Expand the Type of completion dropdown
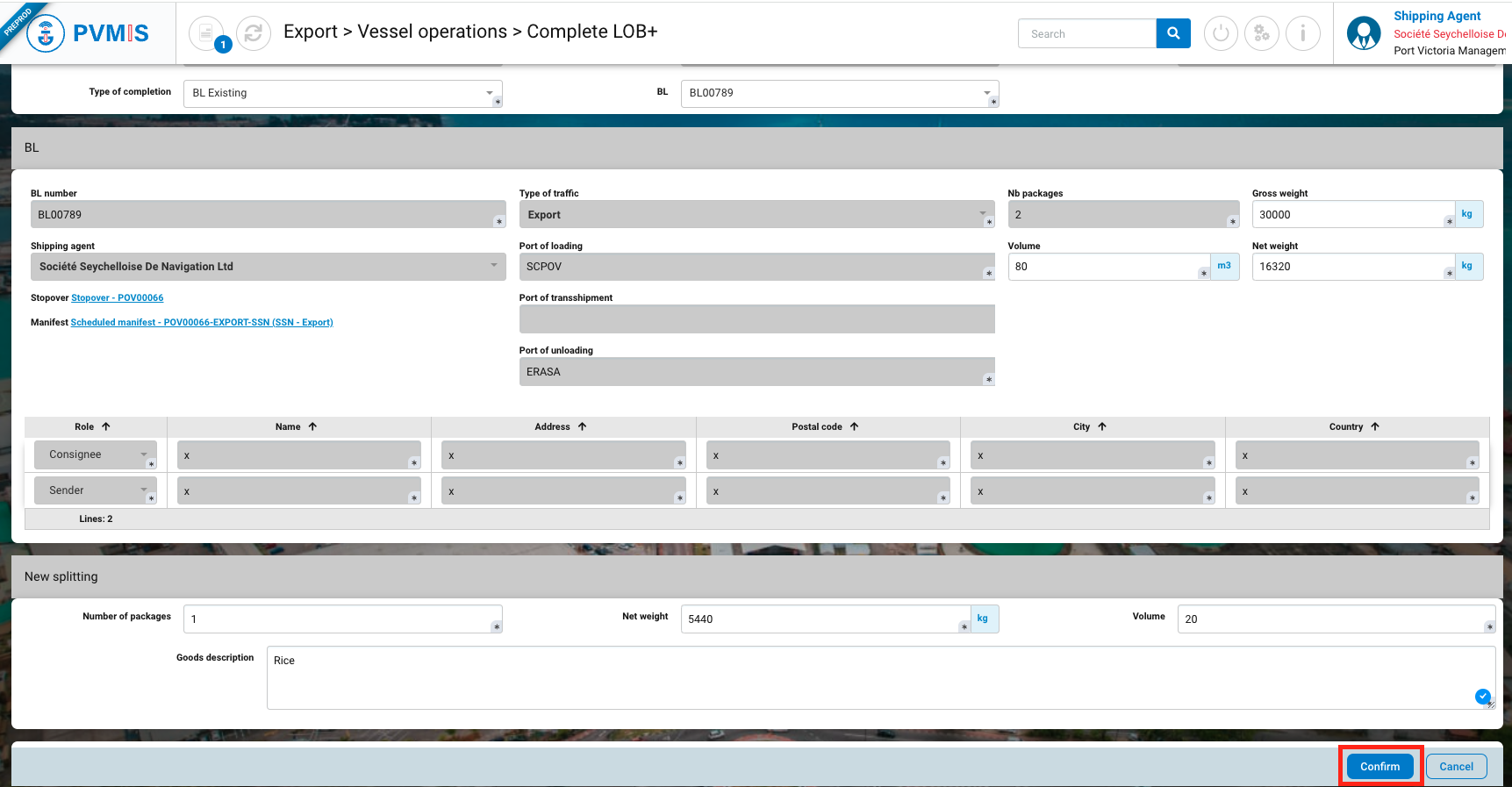1512x787 pixels. 342,93
